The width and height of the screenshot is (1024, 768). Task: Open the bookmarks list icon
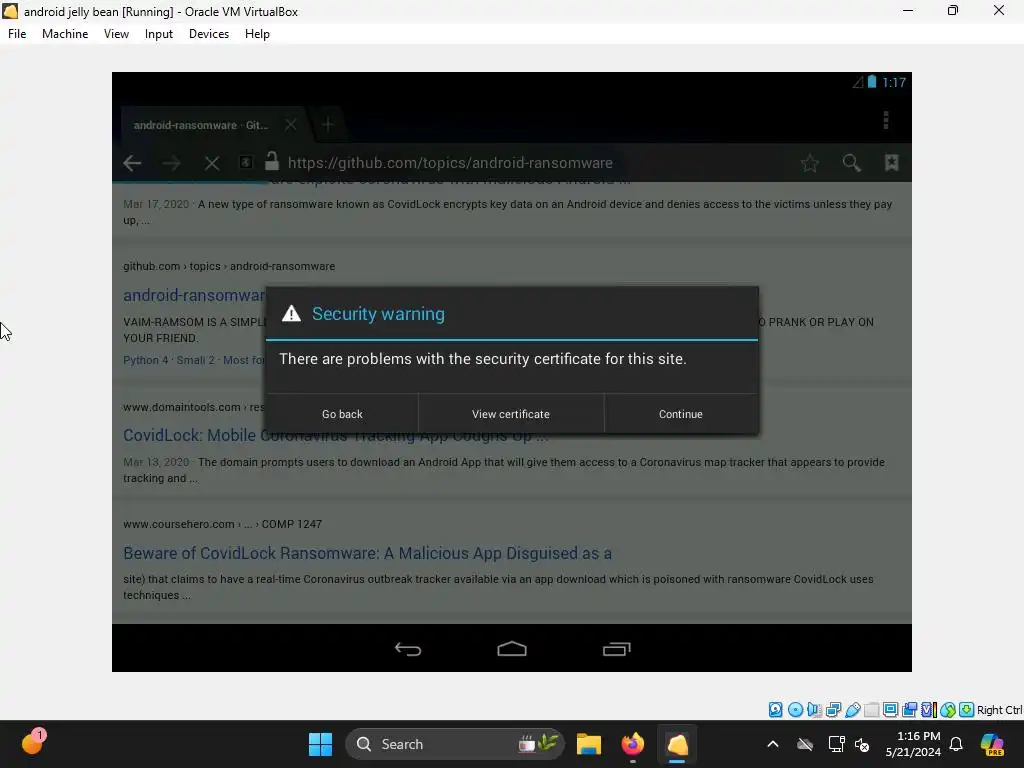click(891, 163)
